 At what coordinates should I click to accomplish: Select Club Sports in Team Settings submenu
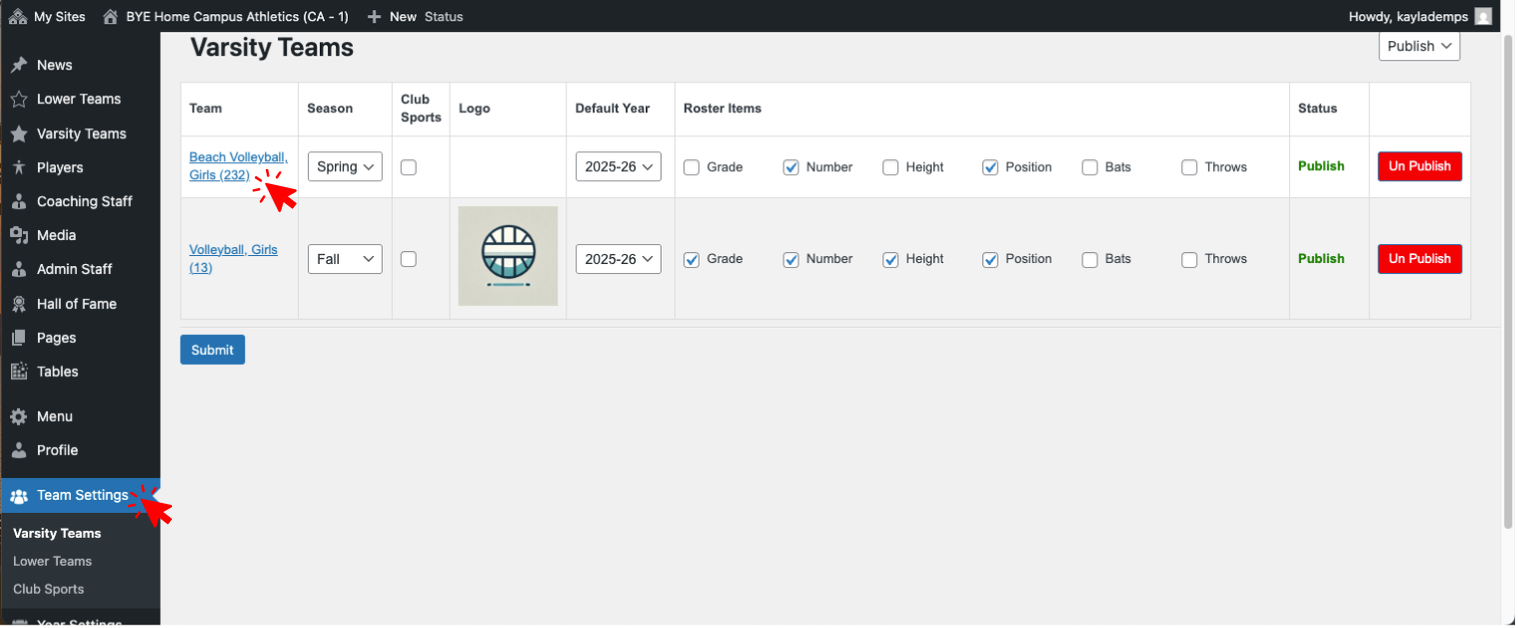pyautogui.click(x=48, y=589)
